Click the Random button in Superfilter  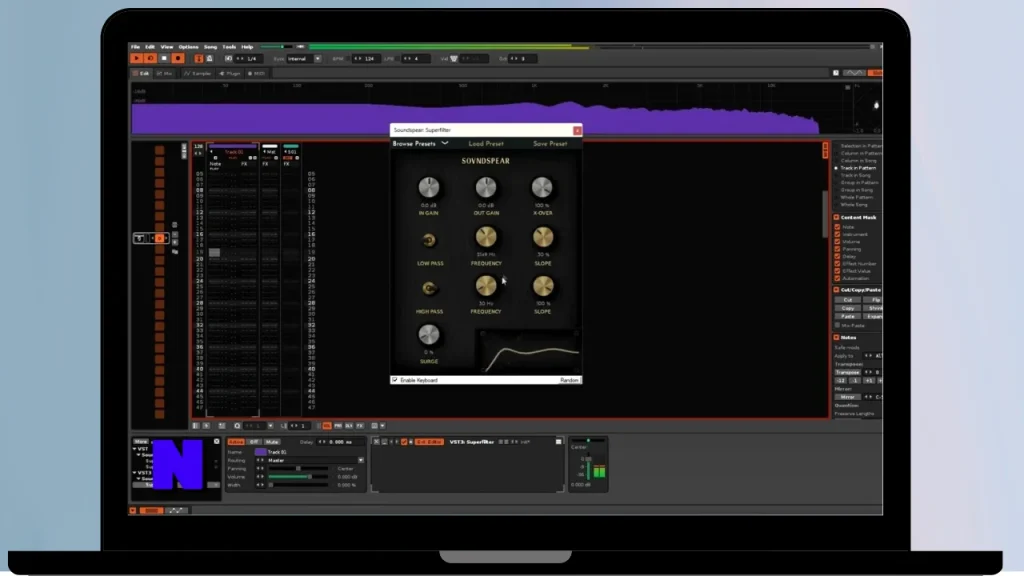(x=569, y=380)
